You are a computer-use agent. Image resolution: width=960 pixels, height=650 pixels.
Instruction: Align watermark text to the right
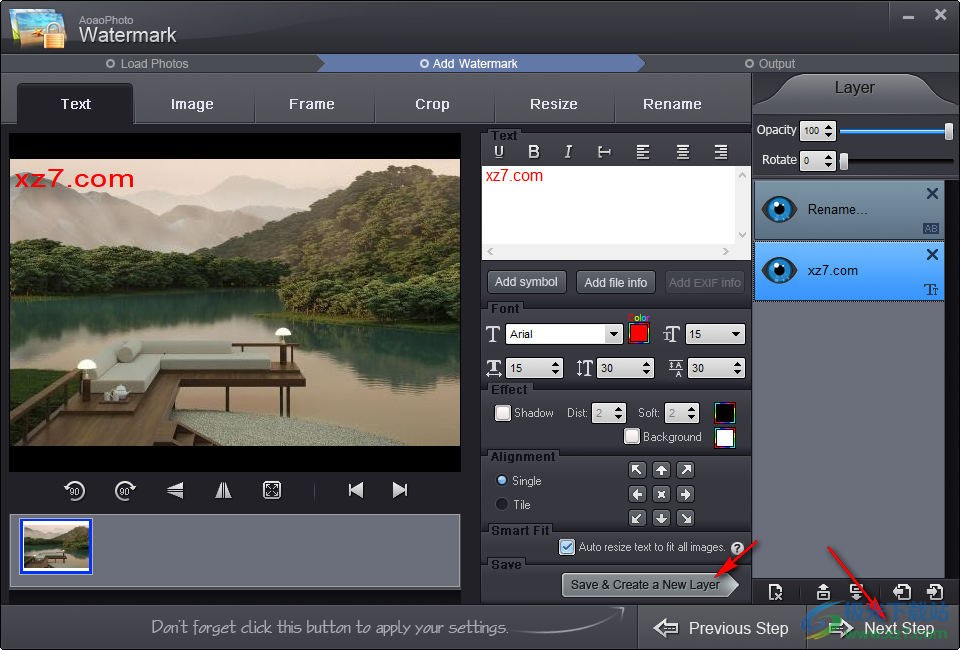[x=721, y=152]
